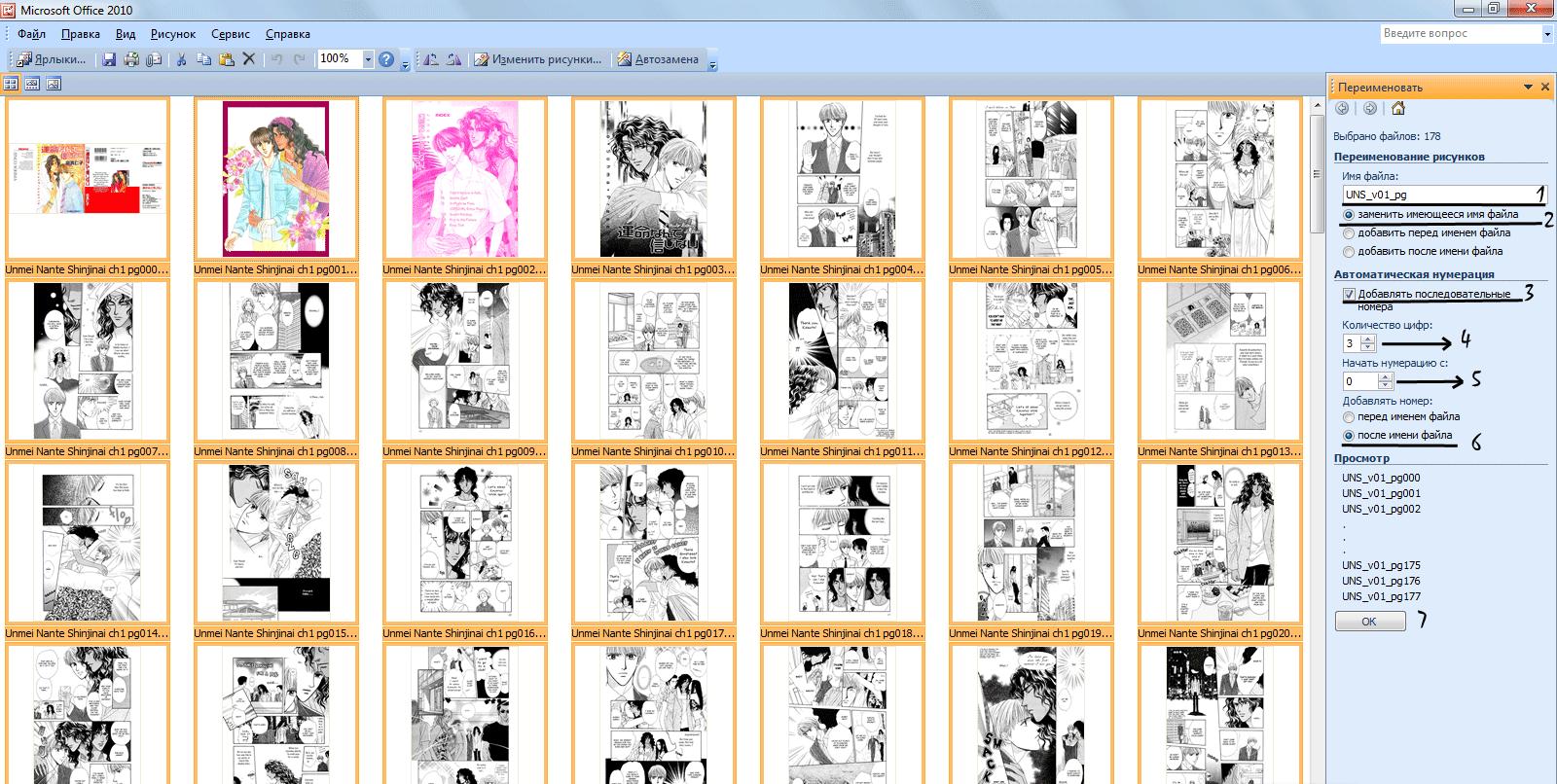Image resolution: width=1557 pixels, height=784 pixels.
Task: Open the Переименовать task pane dropdown arrow
Action: point(1528,87)
